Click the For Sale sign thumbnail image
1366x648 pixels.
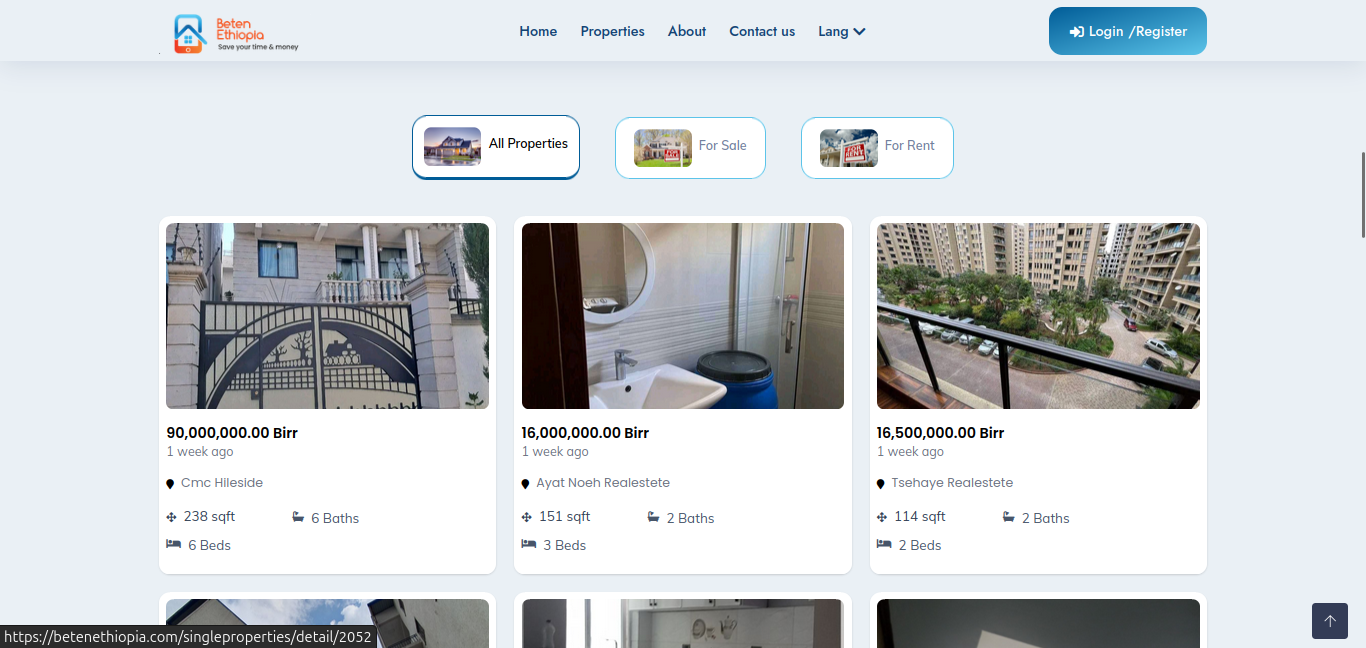(x=663, y=148)
